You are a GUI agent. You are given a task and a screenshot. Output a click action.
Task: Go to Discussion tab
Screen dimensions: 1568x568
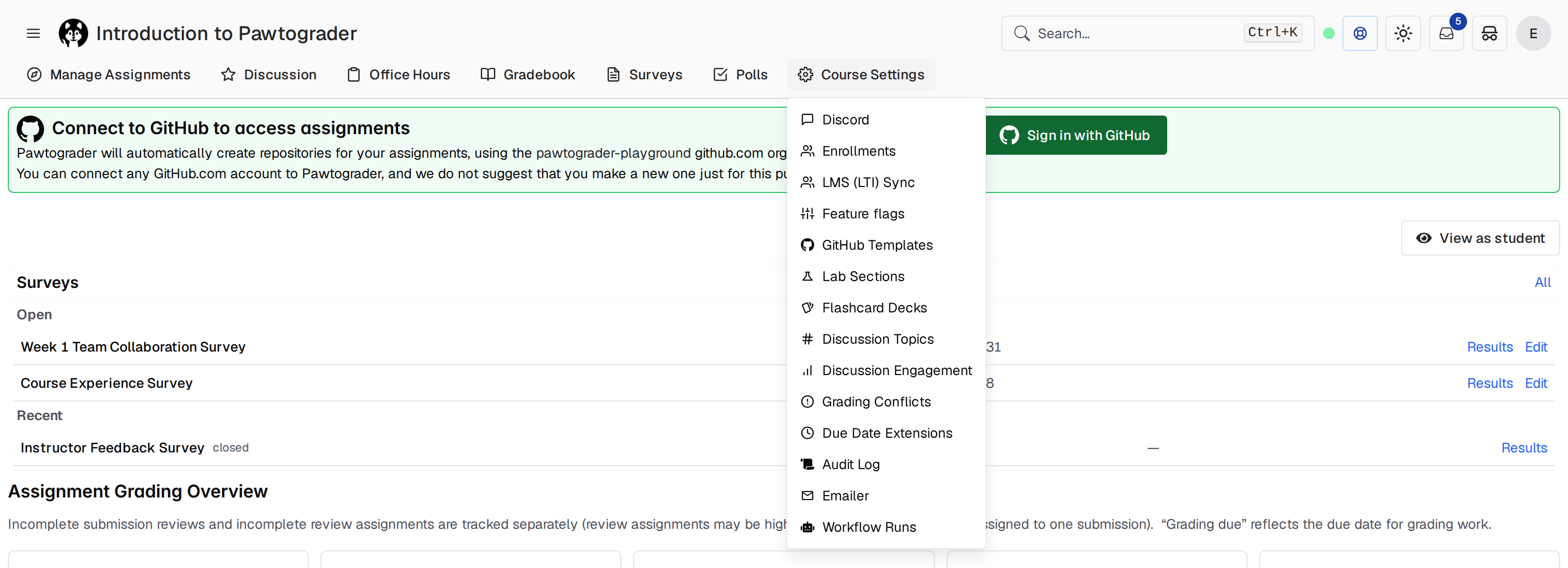(269, 75)
